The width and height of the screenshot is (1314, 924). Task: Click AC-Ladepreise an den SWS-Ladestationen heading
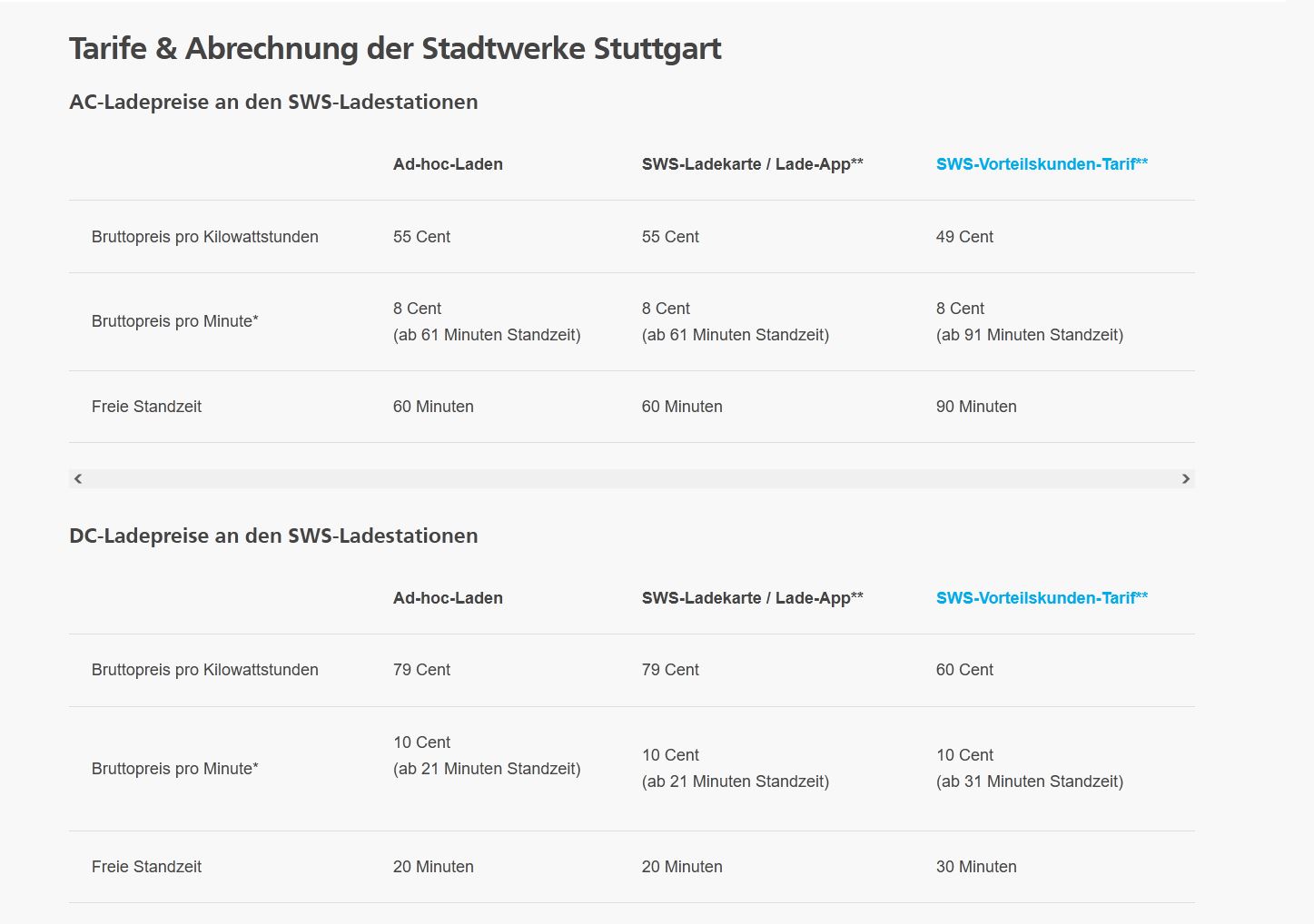click(273, 102)
